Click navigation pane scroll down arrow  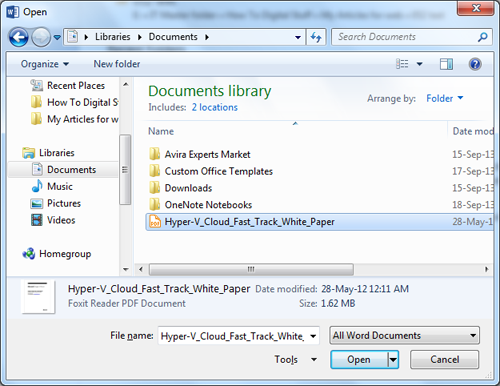tap(126, 269)
